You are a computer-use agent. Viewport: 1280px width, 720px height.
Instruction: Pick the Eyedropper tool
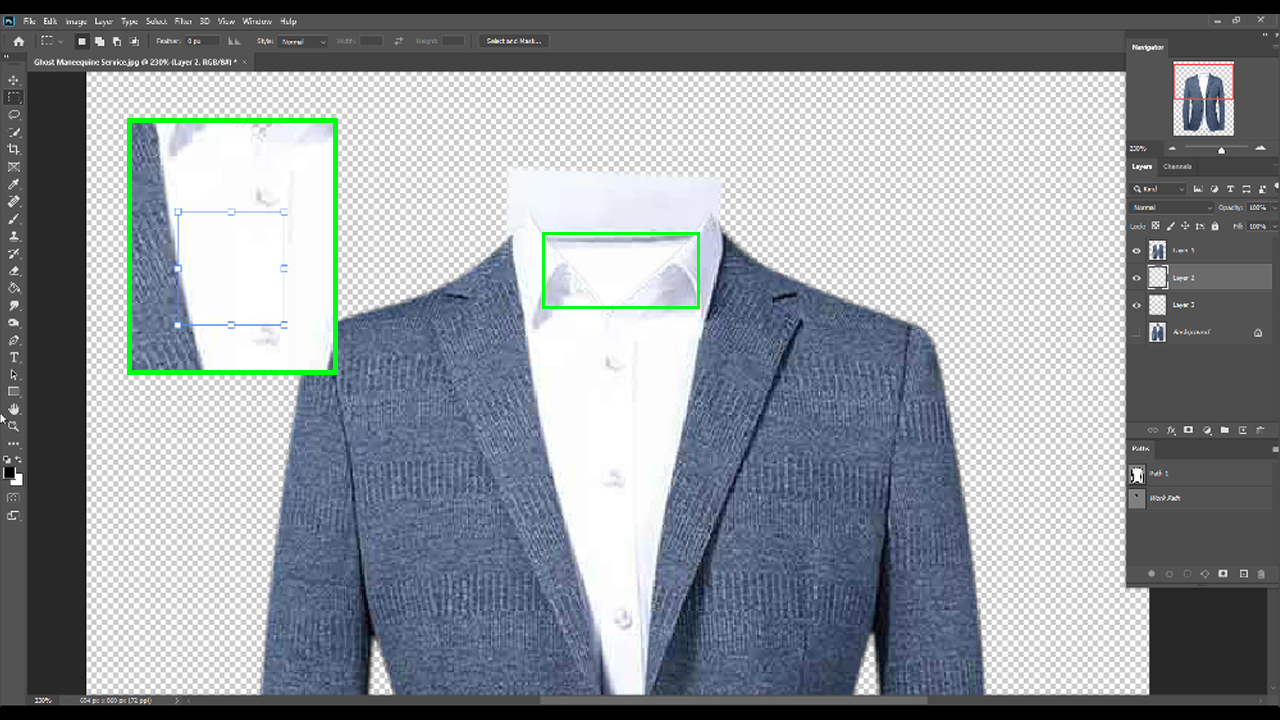pos(14,185)
